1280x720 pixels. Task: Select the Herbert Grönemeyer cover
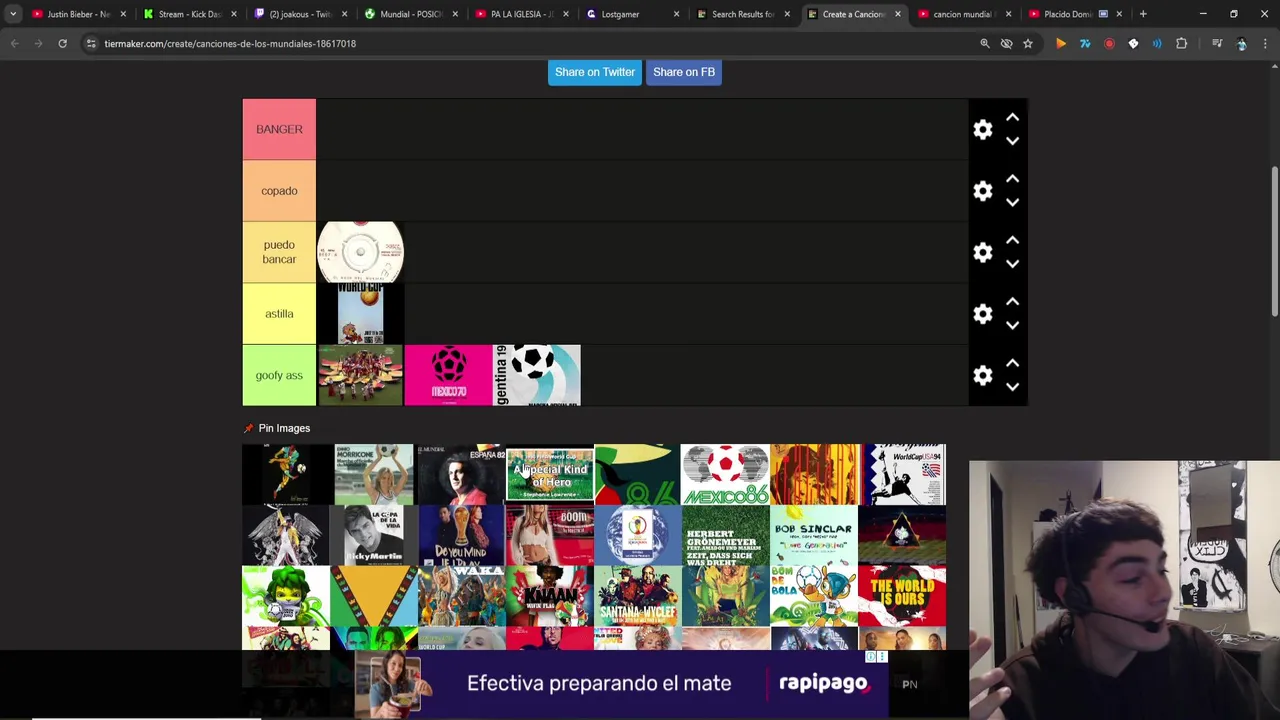tap(725, 535)
